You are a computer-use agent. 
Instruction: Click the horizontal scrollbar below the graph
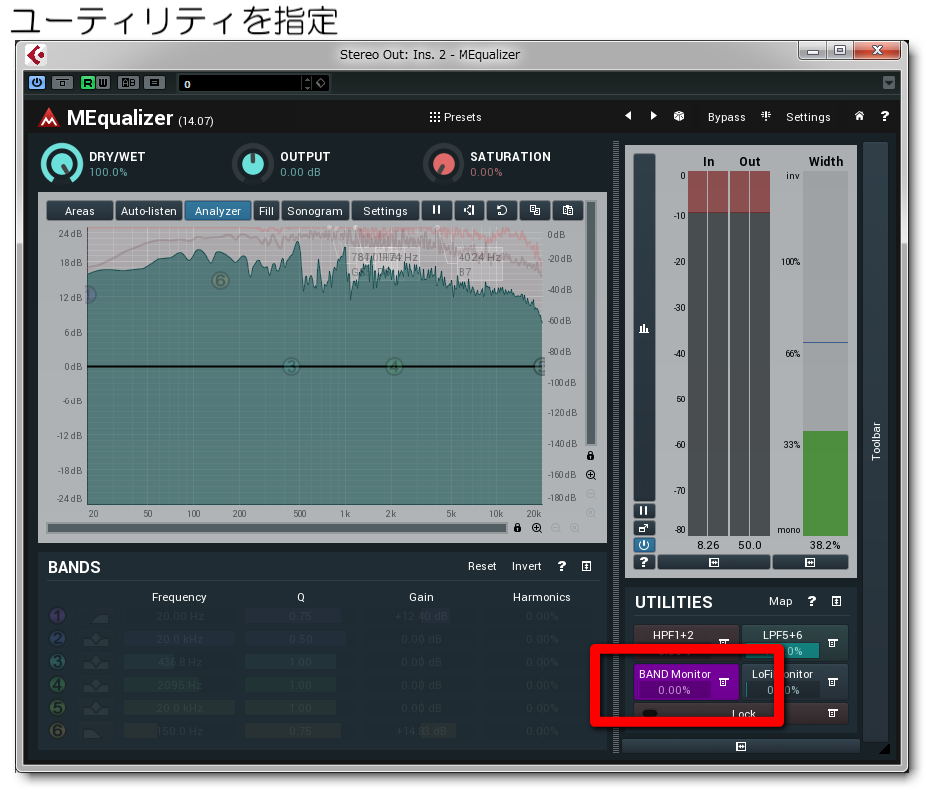pyautogui.click(x=277, y=528)
